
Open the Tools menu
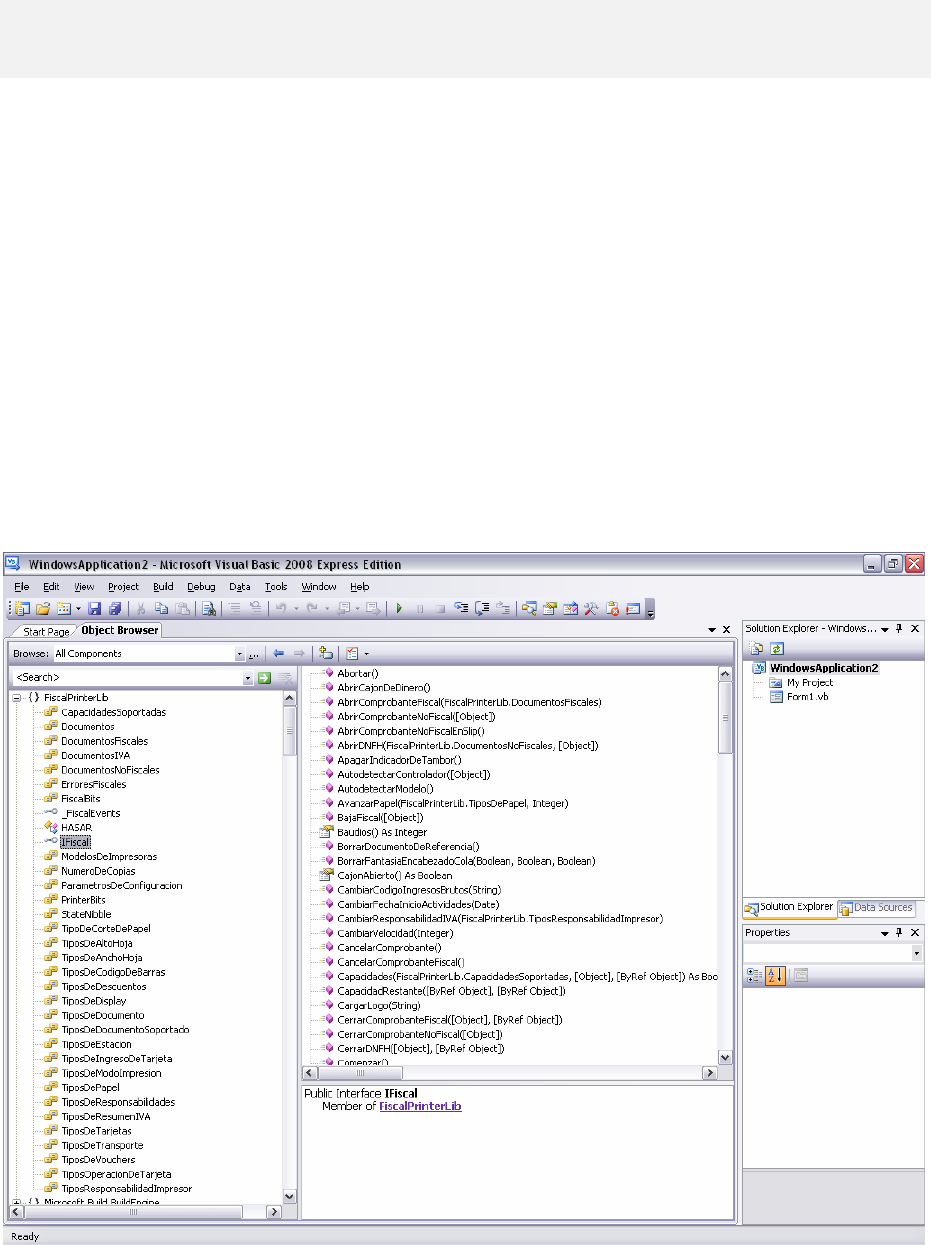point(276,587)
